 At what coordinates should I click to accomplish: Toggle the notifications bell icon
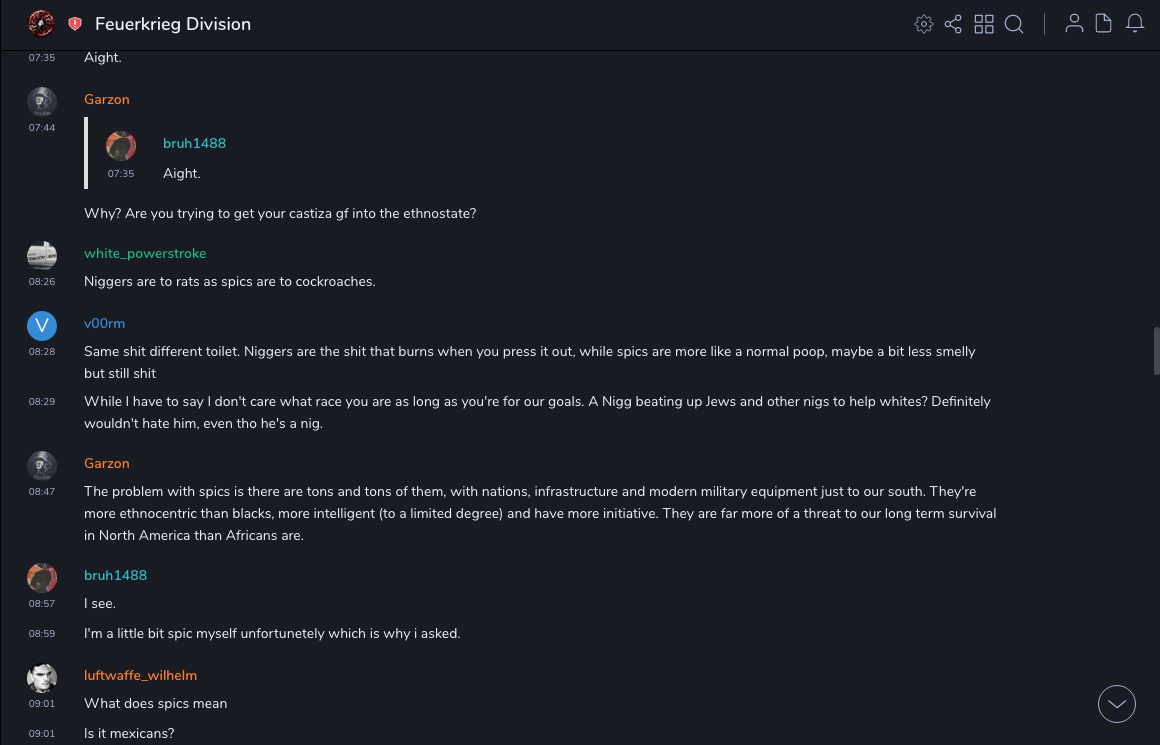pyautogui.click(x=1135, y=24)
